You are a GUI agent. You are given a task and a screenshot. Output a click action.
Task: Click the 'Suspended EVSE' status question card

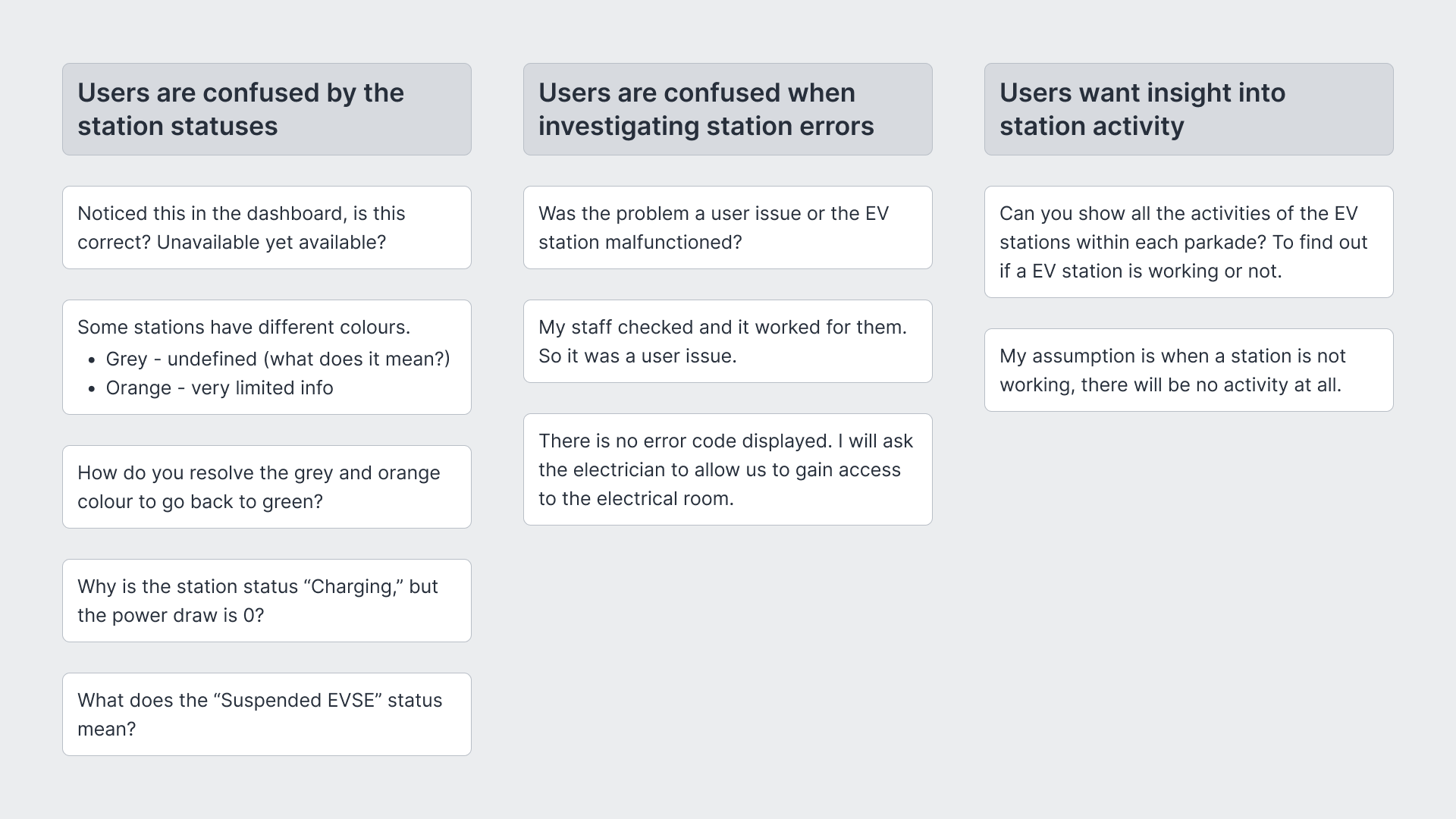pyautogui.click(x=267, y=714)
